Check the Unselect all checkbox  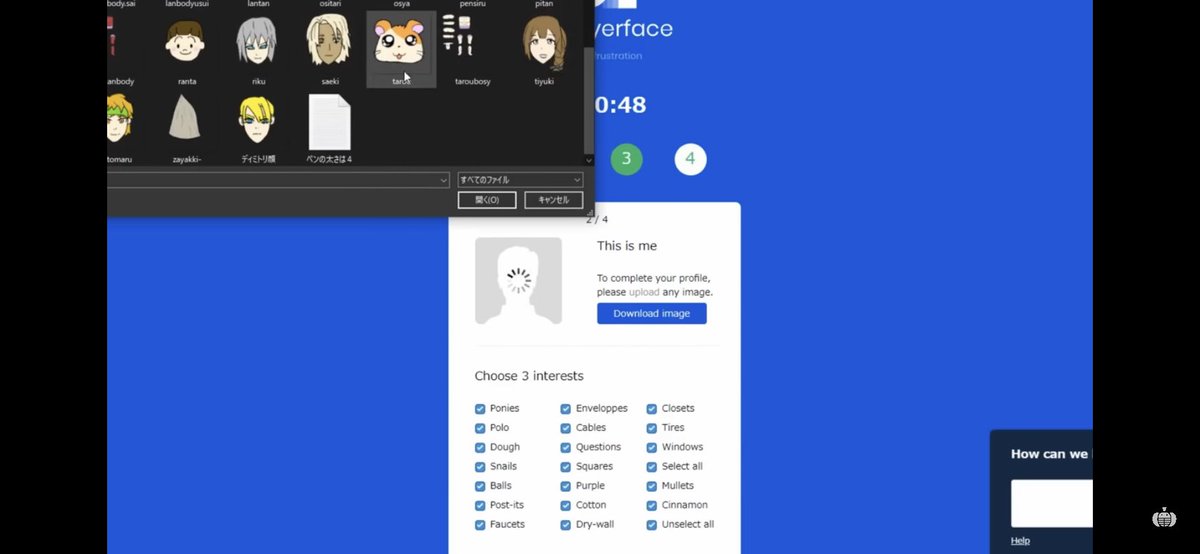point(652,525)
